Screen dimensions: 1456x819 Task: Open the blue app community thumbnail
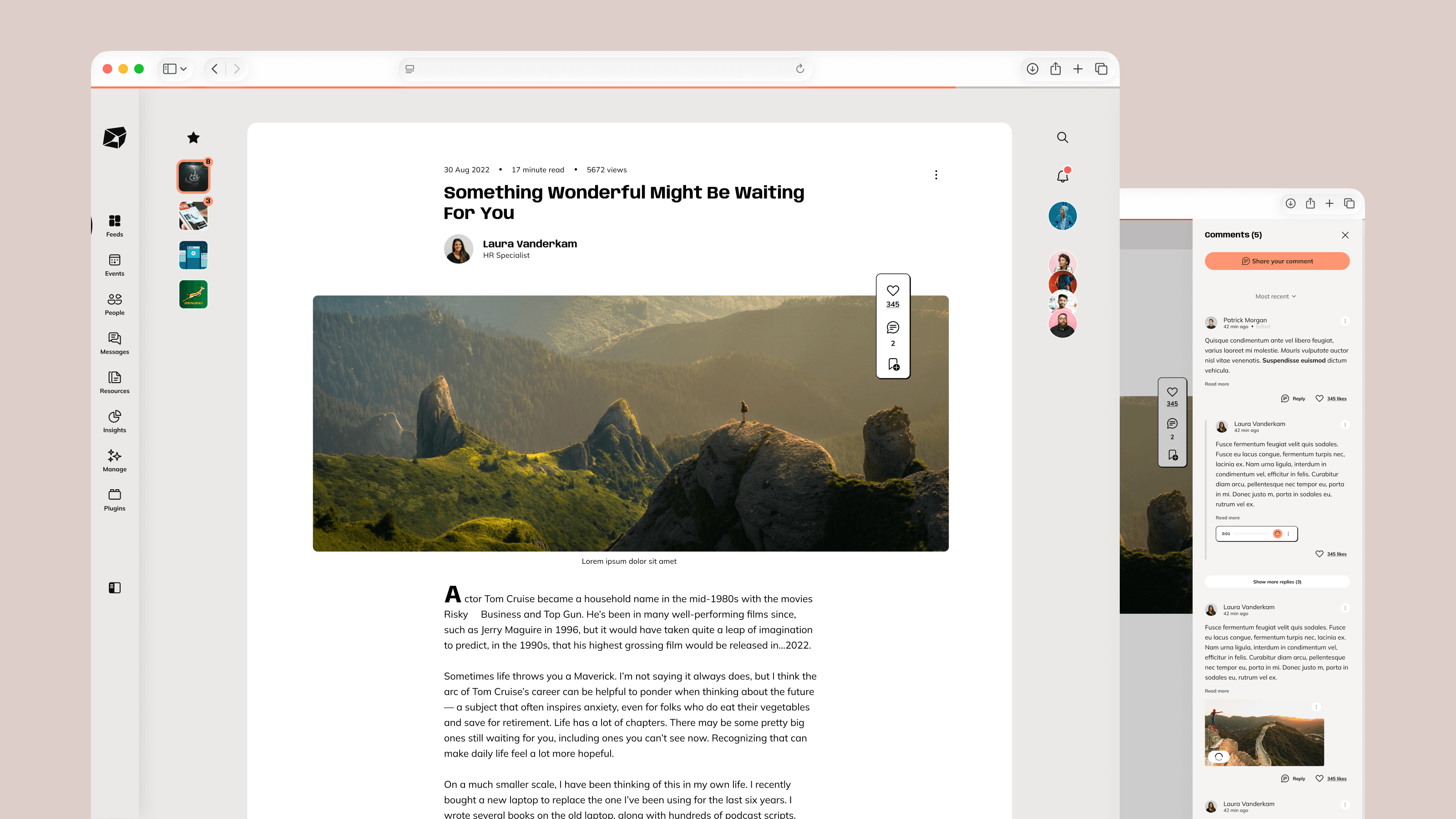[x=193, y=255]
